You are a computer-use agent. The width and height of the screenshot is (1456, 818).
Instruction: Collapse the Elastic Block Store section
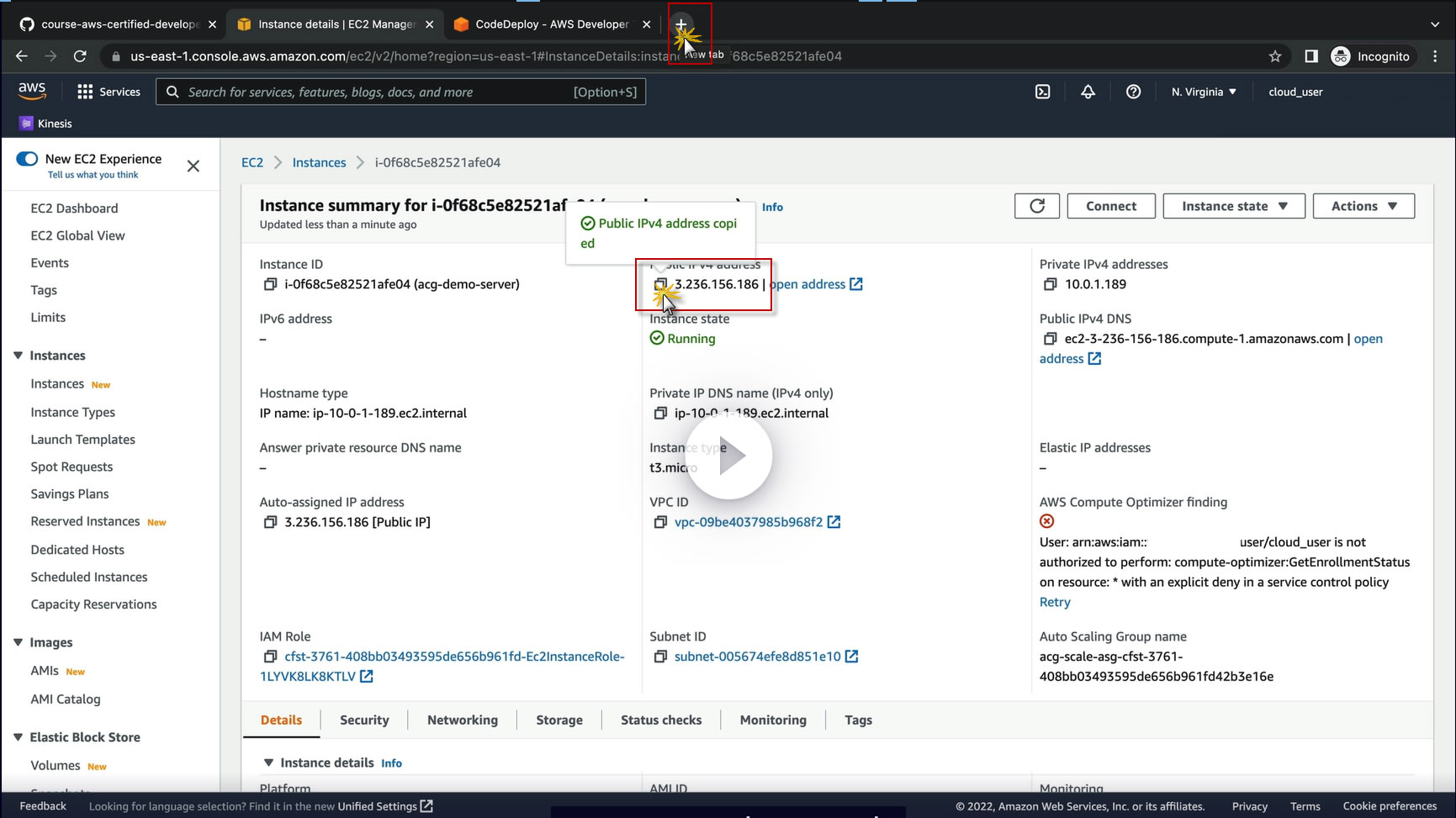point(18,737)
